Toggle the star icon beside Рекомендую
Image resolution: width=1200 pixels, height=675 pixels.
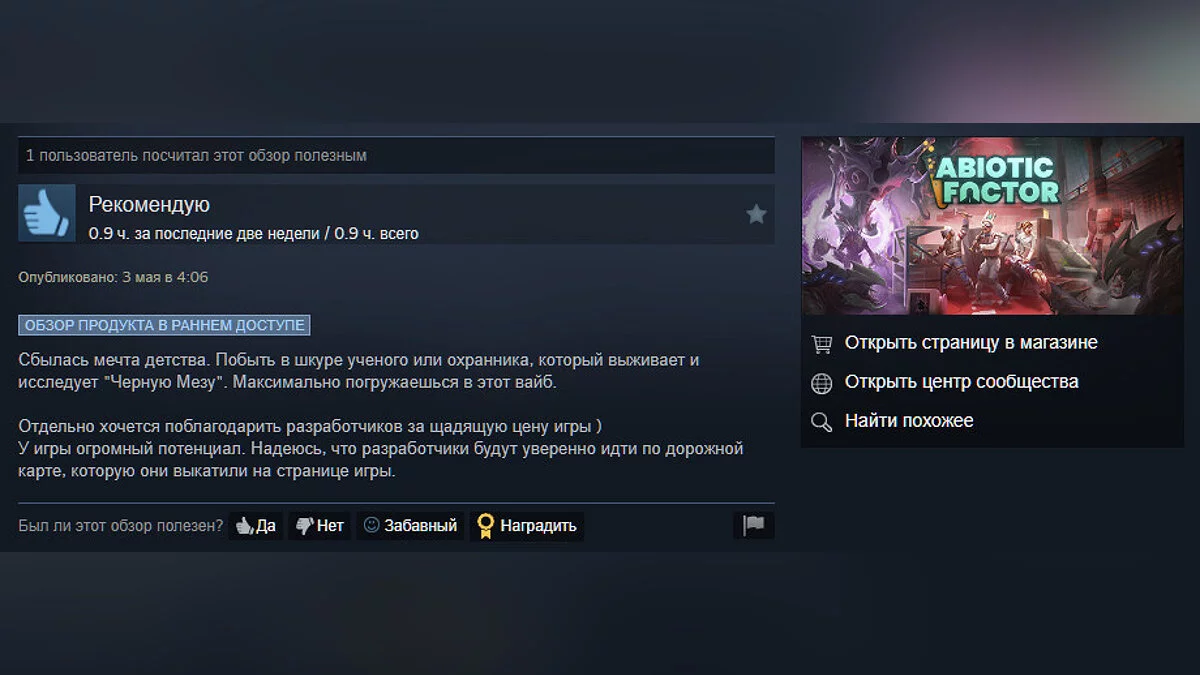[756, 214]
